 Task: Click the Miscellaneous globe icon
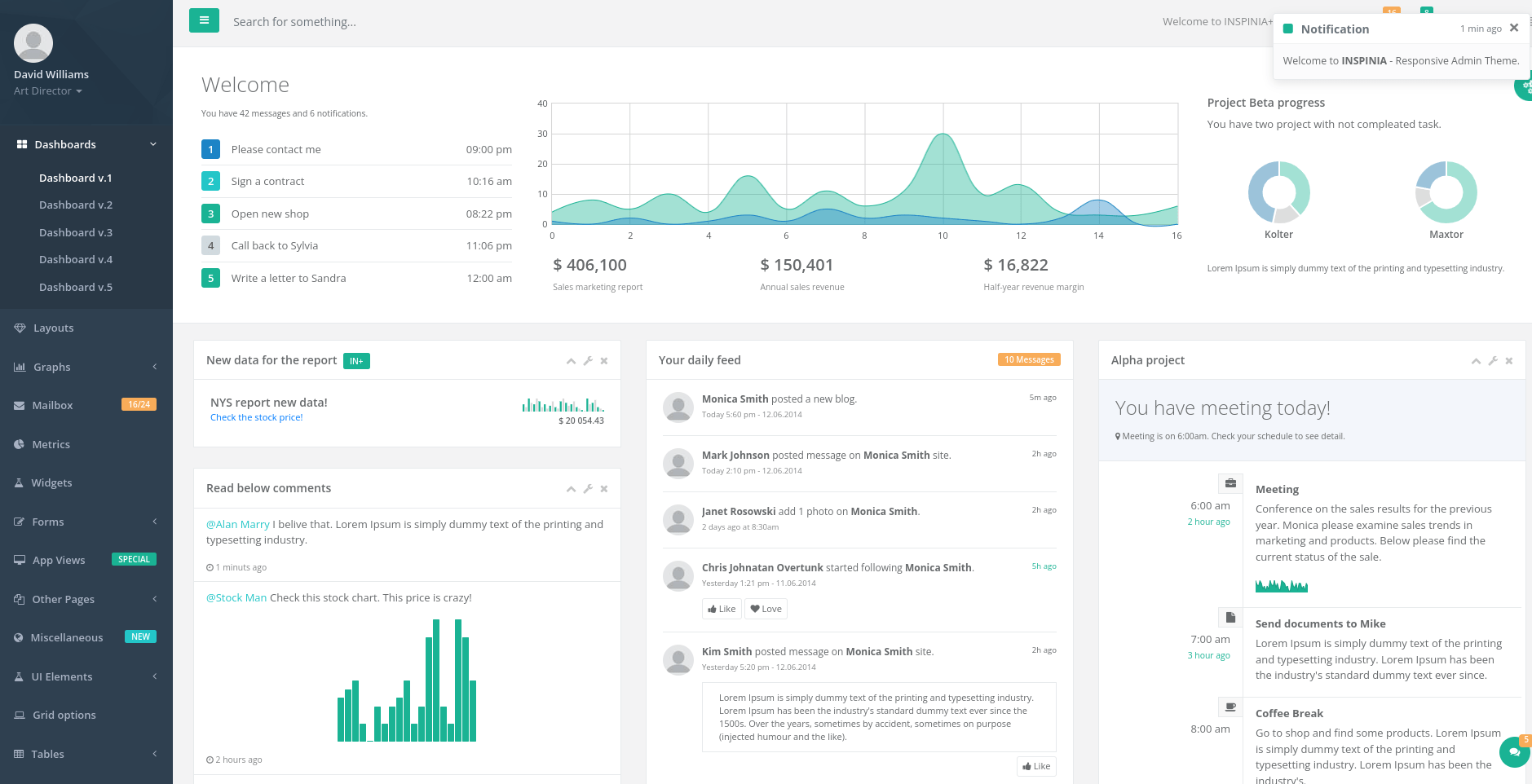(18, 637)
